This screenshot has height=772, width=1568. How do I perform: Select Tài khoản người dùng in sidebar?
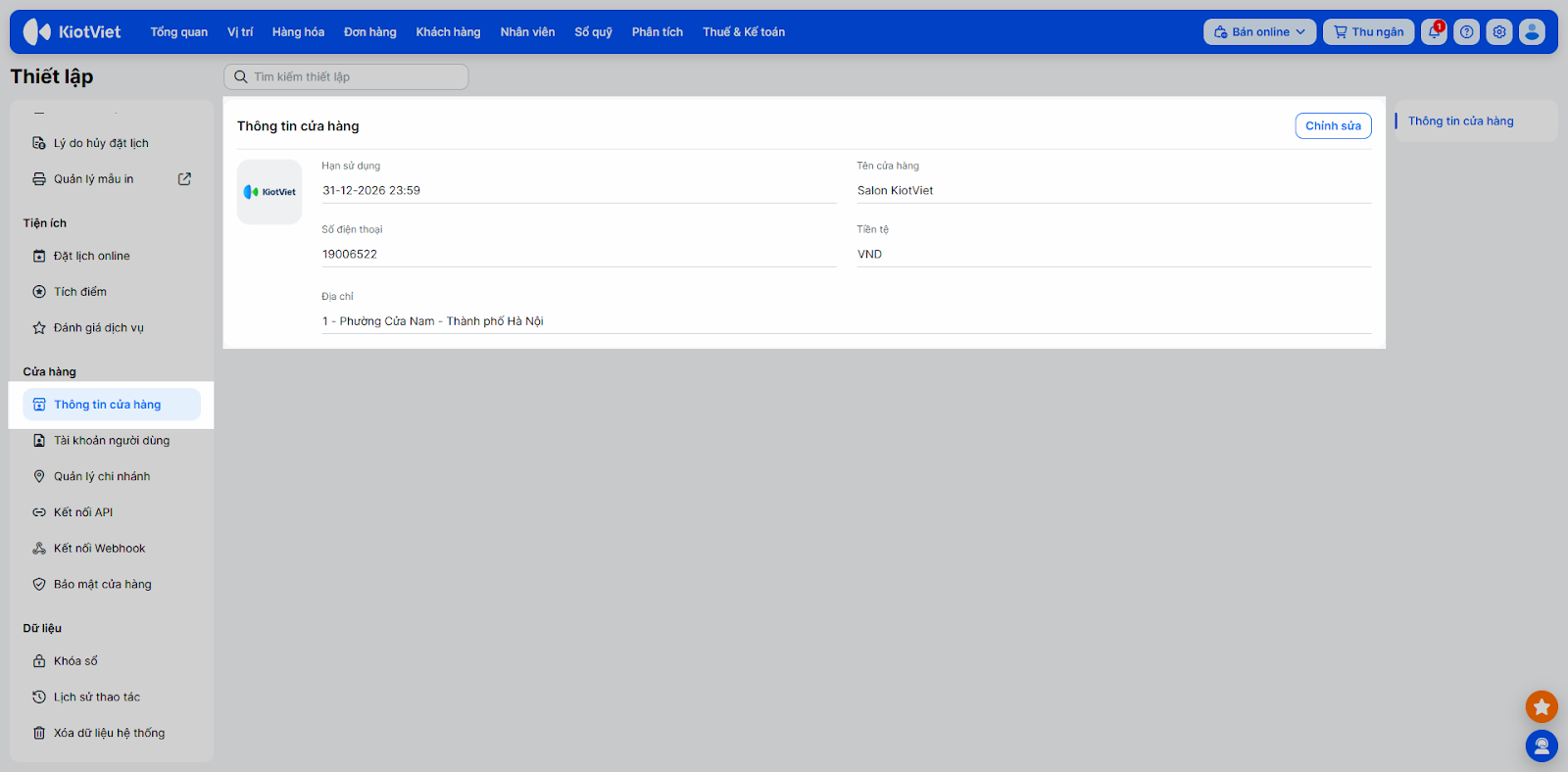(x=112, y=441)
